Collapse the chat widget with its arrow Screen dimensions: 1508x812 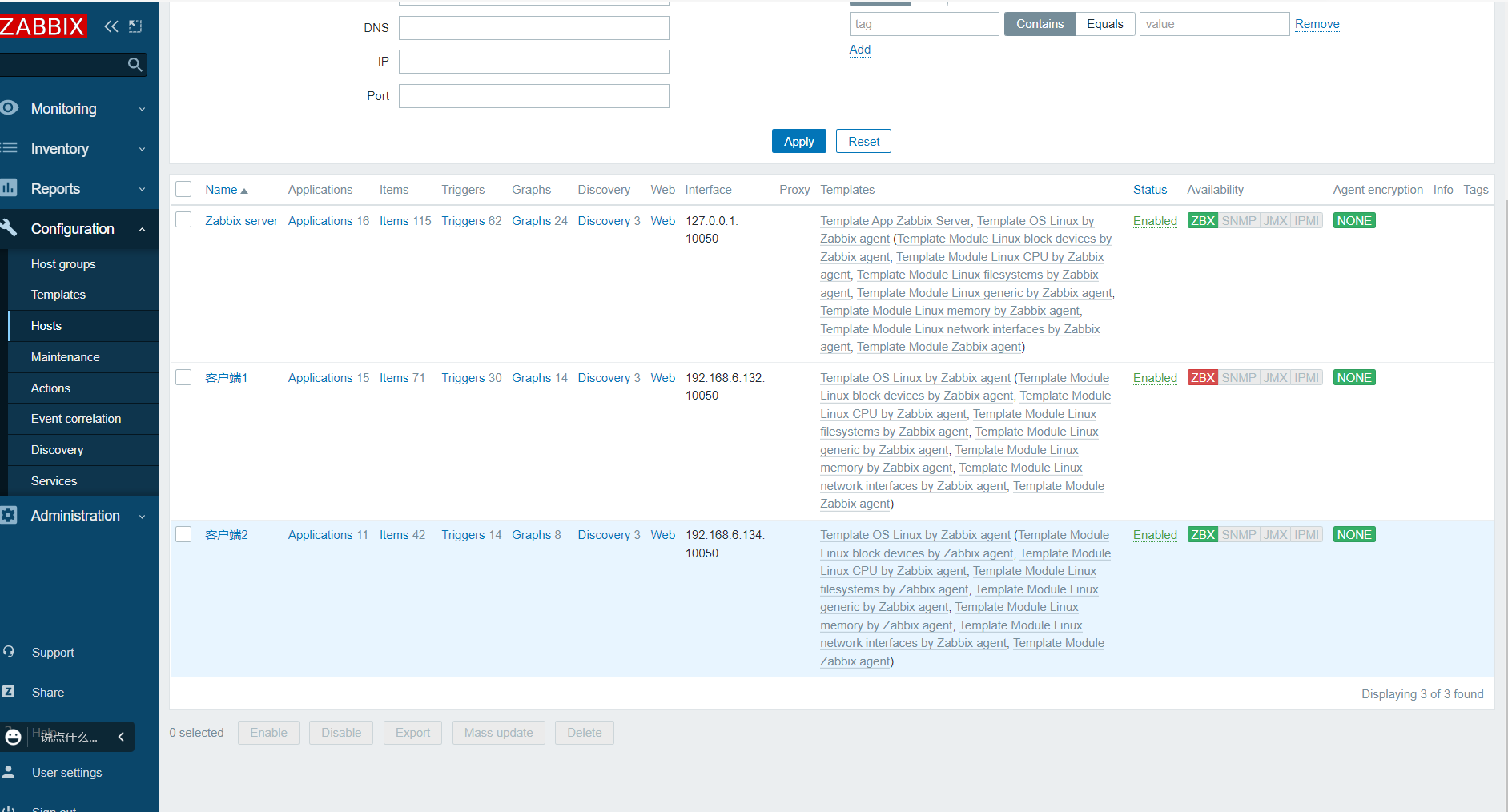pos(121,737)
